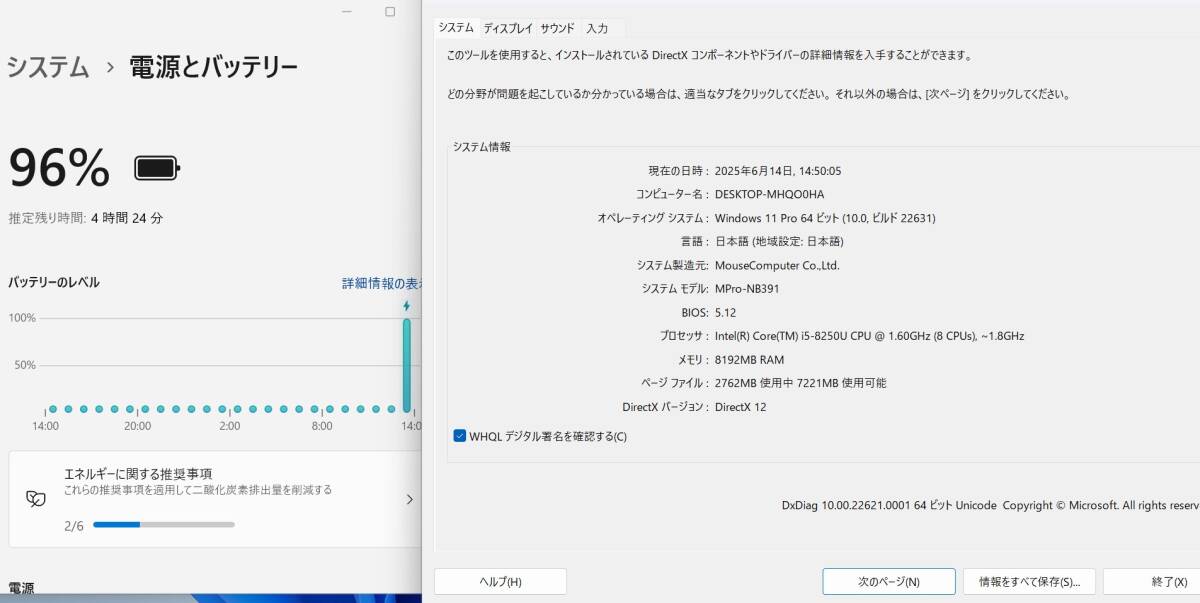Switch to the サウンド tab
This screenshot has width=1200, height=603.
click(558, 28)
